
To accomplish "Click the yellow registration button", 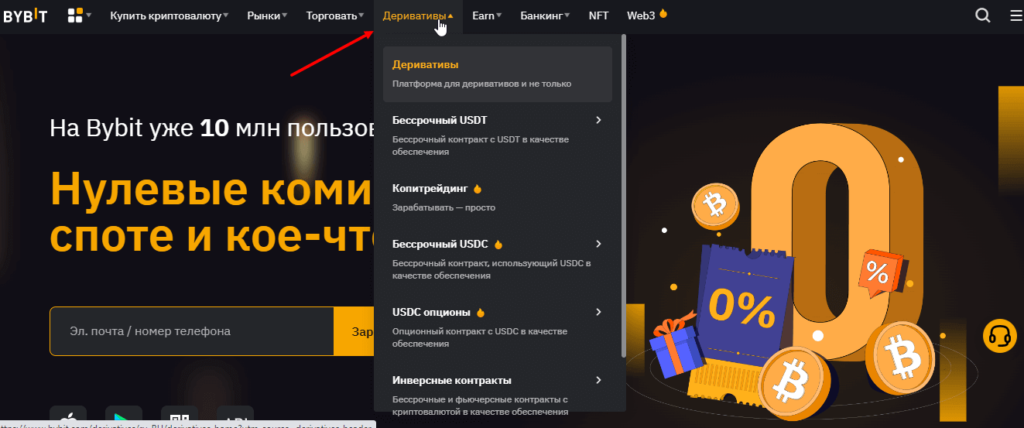I will 353,331.
